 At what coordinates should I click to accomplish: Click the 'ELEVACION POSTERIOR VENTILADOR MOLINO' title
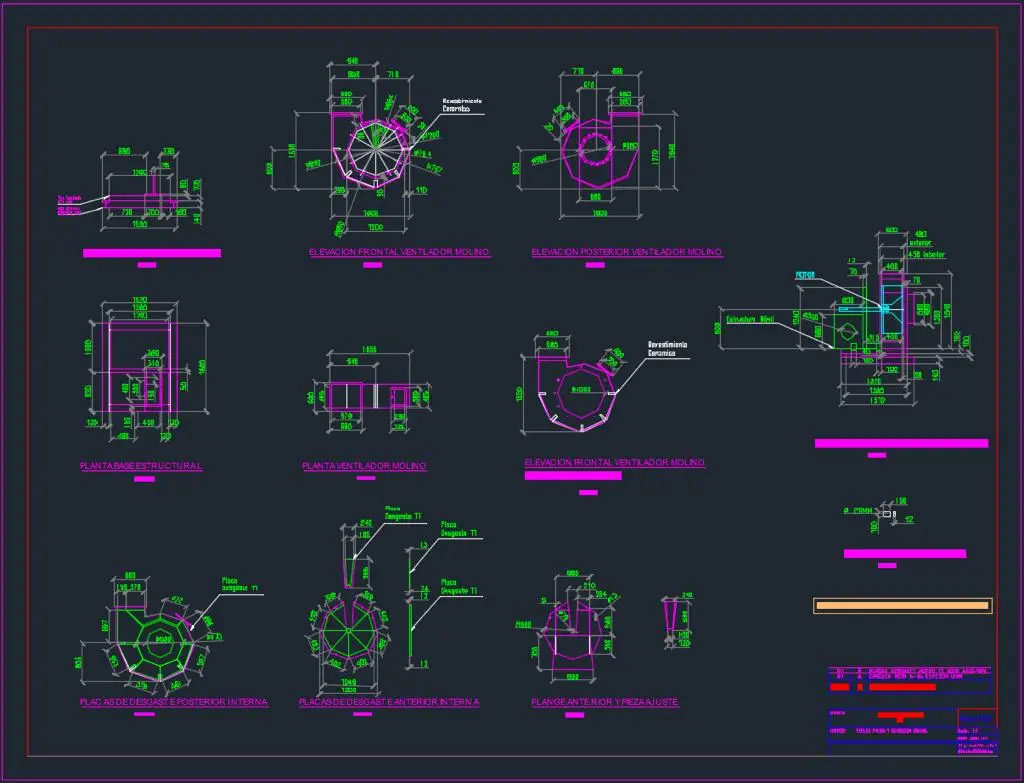627,253
